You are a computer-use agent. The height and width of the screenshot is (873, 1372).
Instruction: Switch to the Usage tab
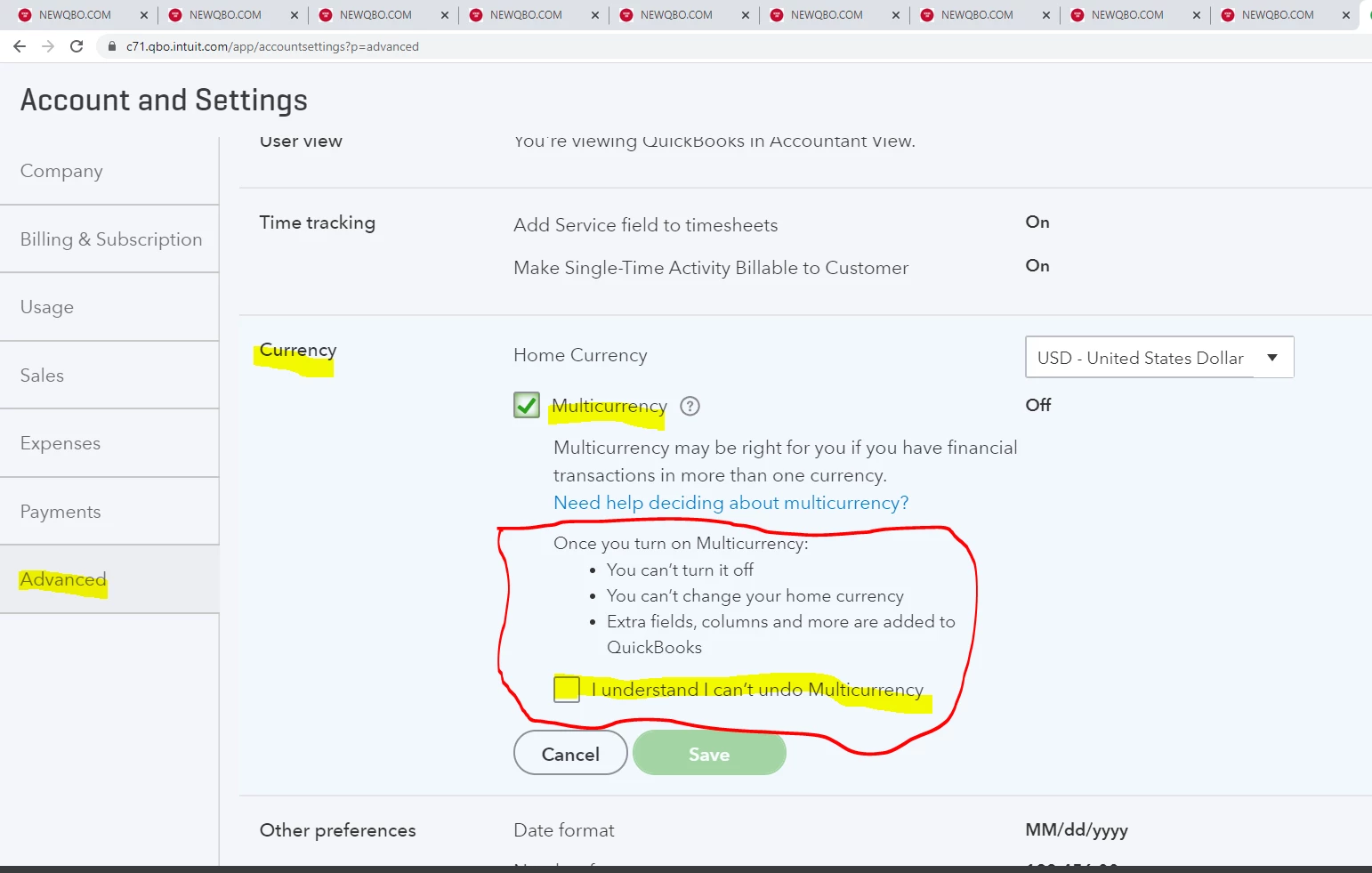[109, 307]
